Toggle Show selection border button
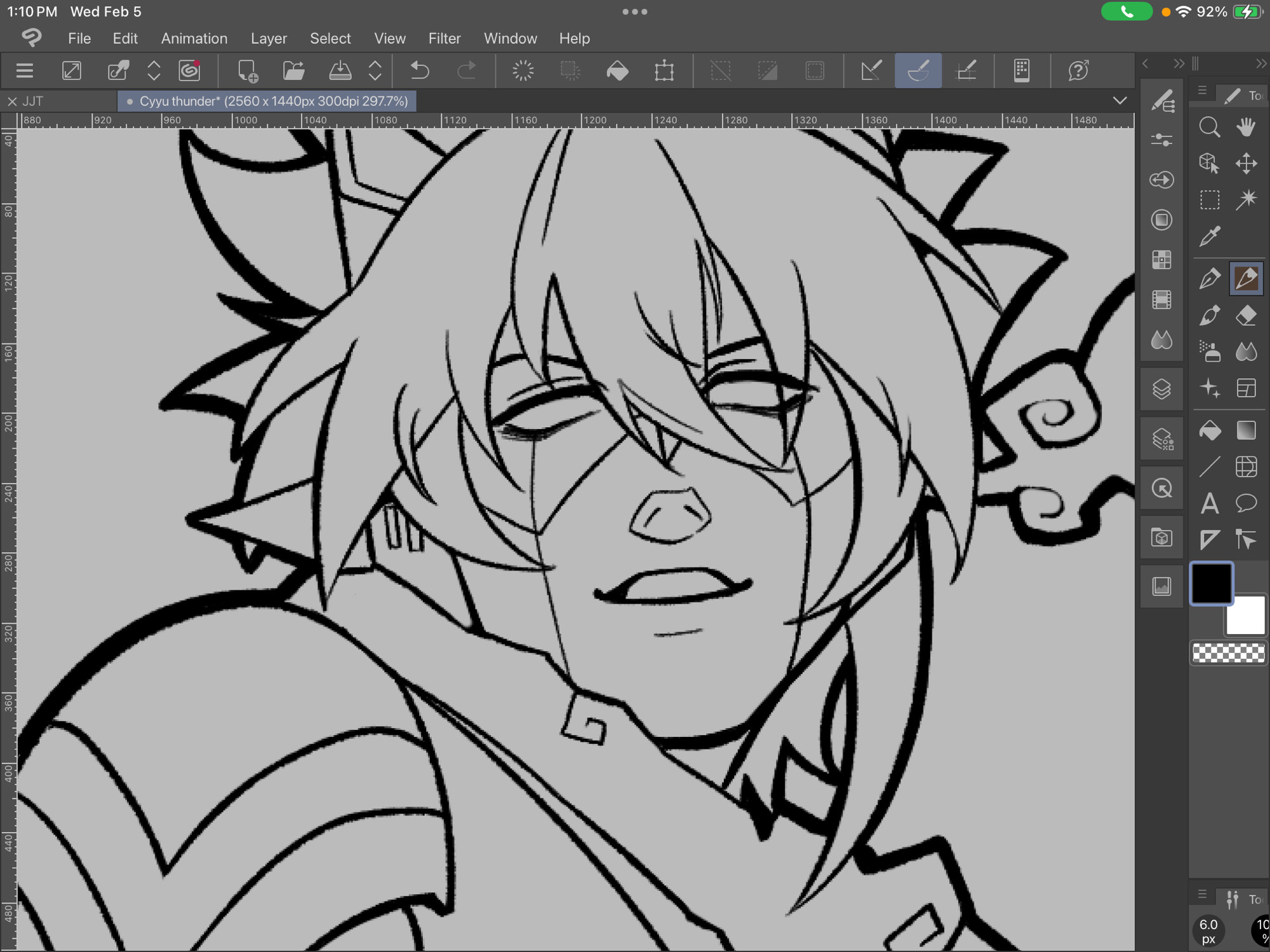The height and width of the screenshot is (952, 1270). tap(815, 70)
